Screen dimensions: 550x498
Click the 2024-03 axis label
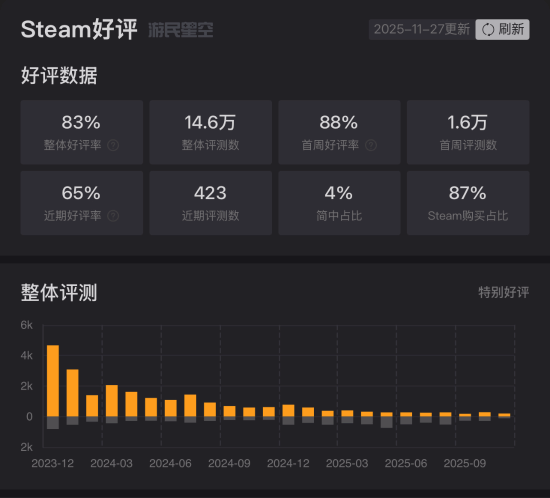(112, 463)
